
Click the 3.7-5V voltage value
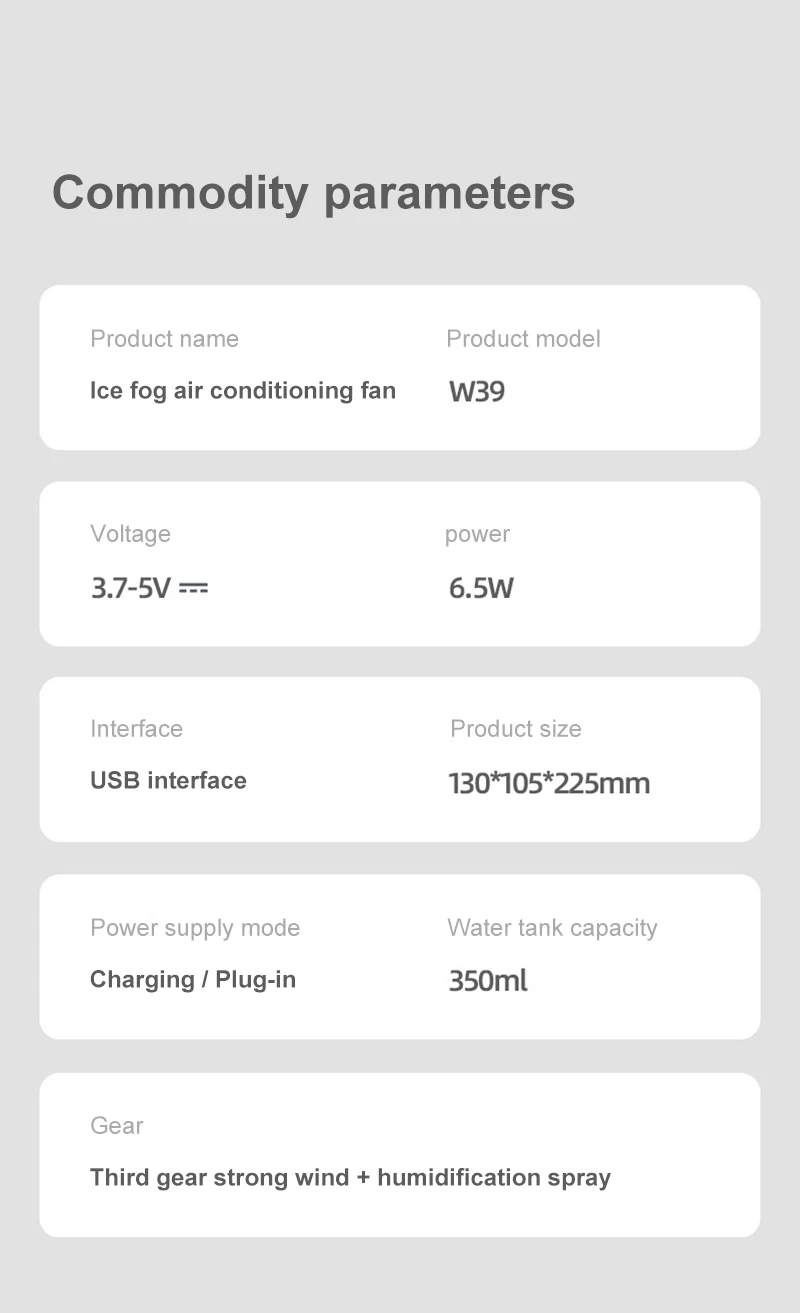tap(131, 588)
